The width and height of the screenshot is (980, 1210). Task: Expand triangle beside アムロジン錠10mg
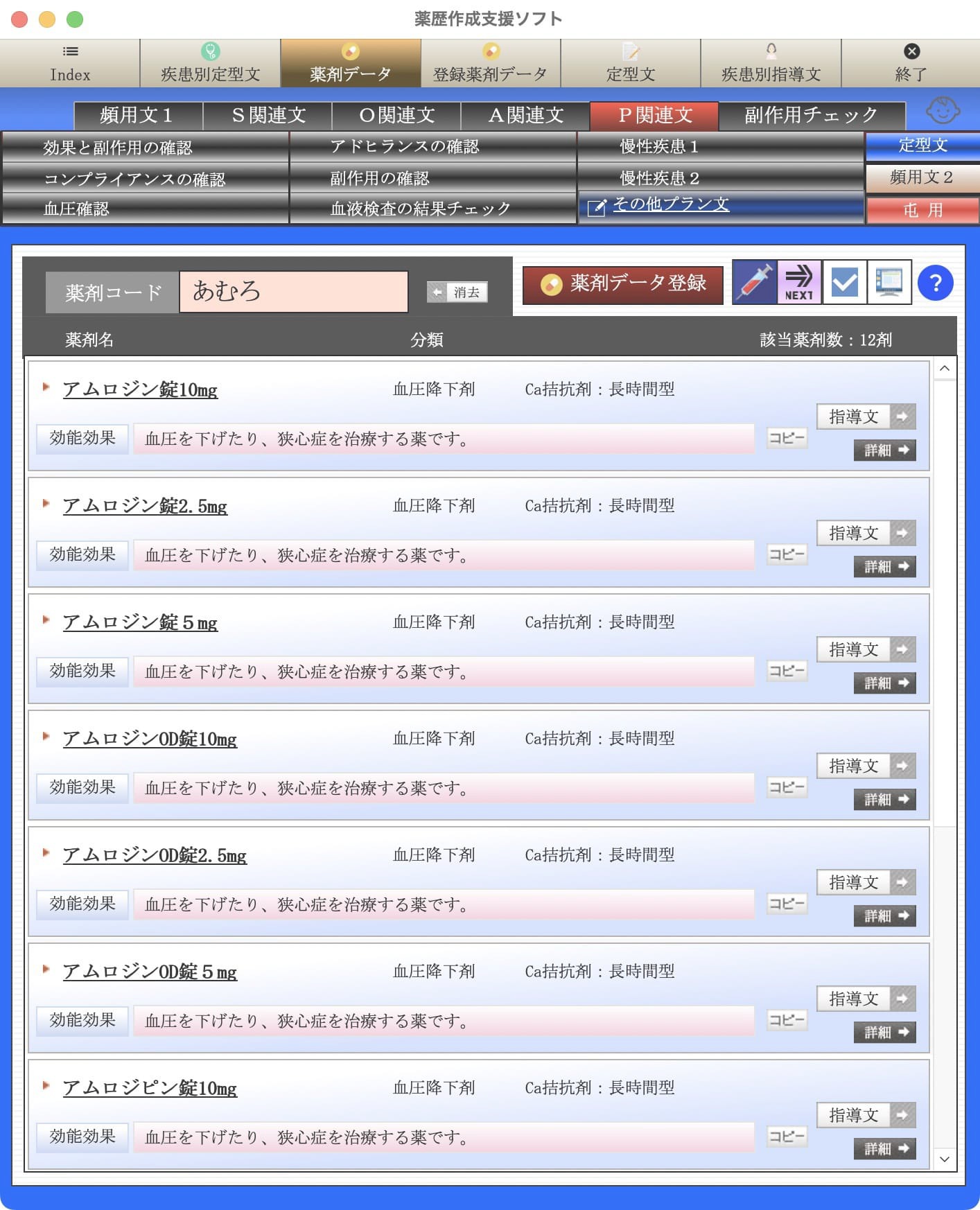[46, 387]
